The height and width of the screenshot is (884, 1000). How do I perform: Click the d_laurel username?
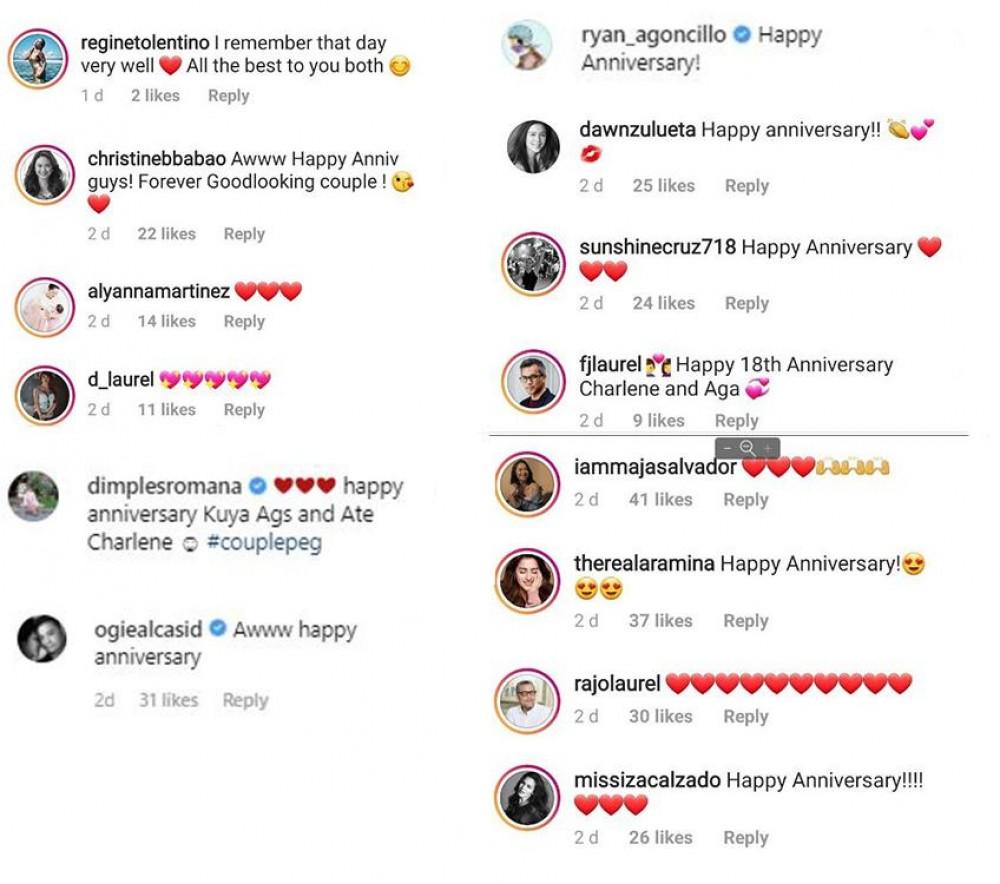pos(120,379)
